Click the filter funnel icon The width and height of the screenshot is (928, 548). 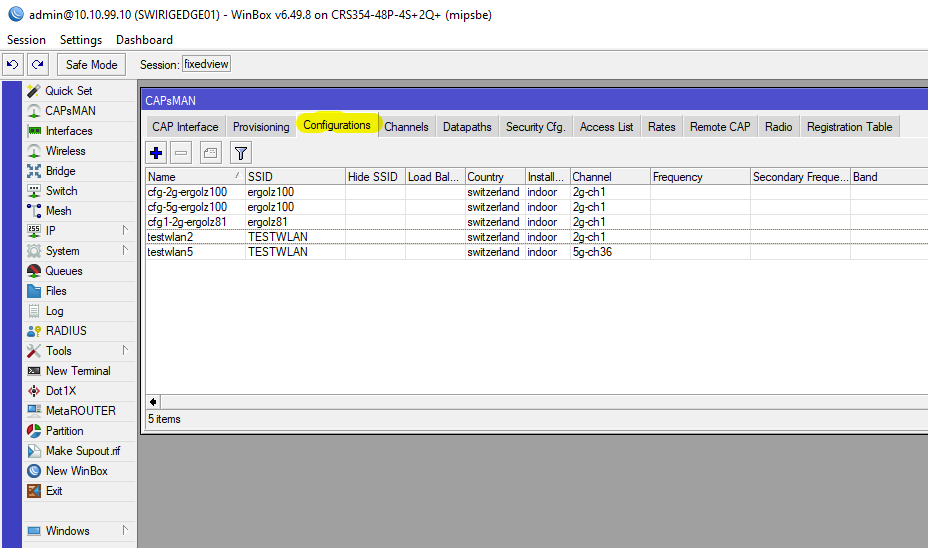(x=240, y=153)
